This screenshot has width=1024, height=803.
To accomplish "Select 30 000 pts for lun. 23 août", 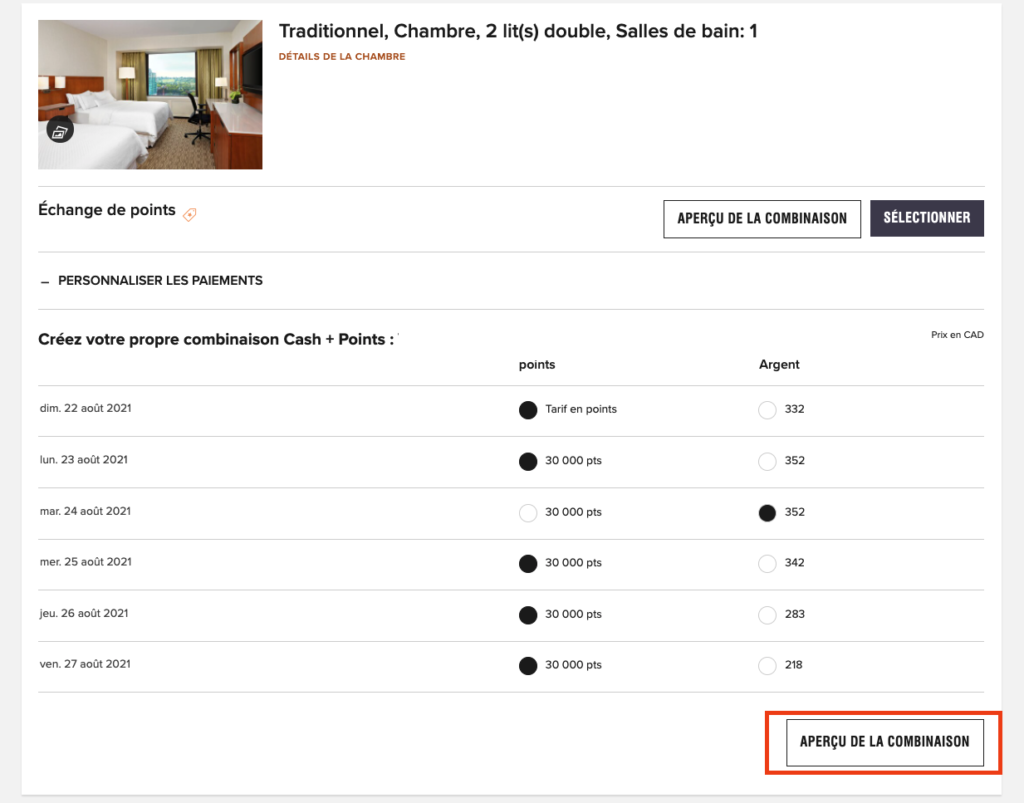I will (x=528, y=461).
